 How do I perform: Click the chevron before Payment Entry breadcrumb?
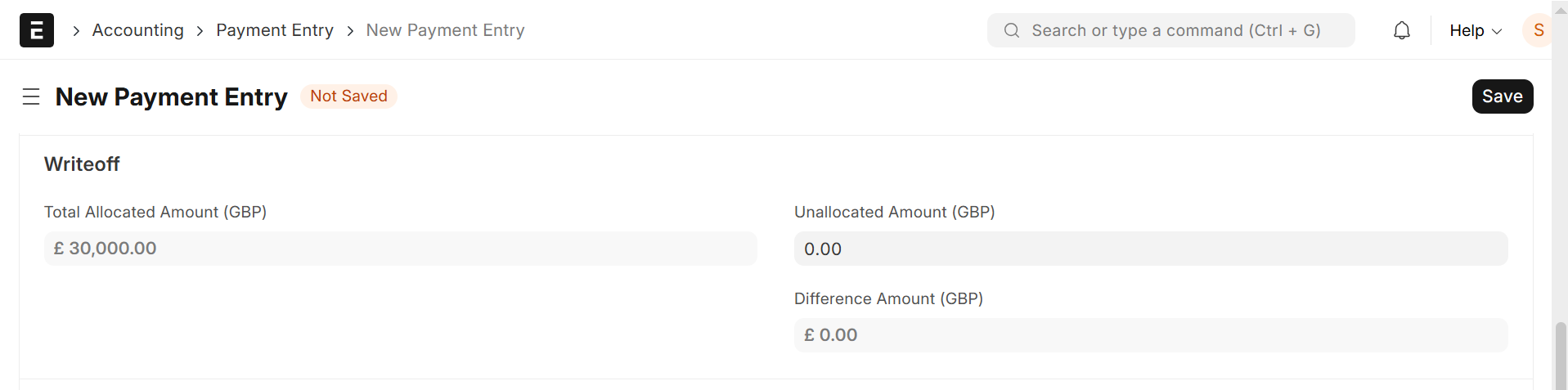coord(200,31)
